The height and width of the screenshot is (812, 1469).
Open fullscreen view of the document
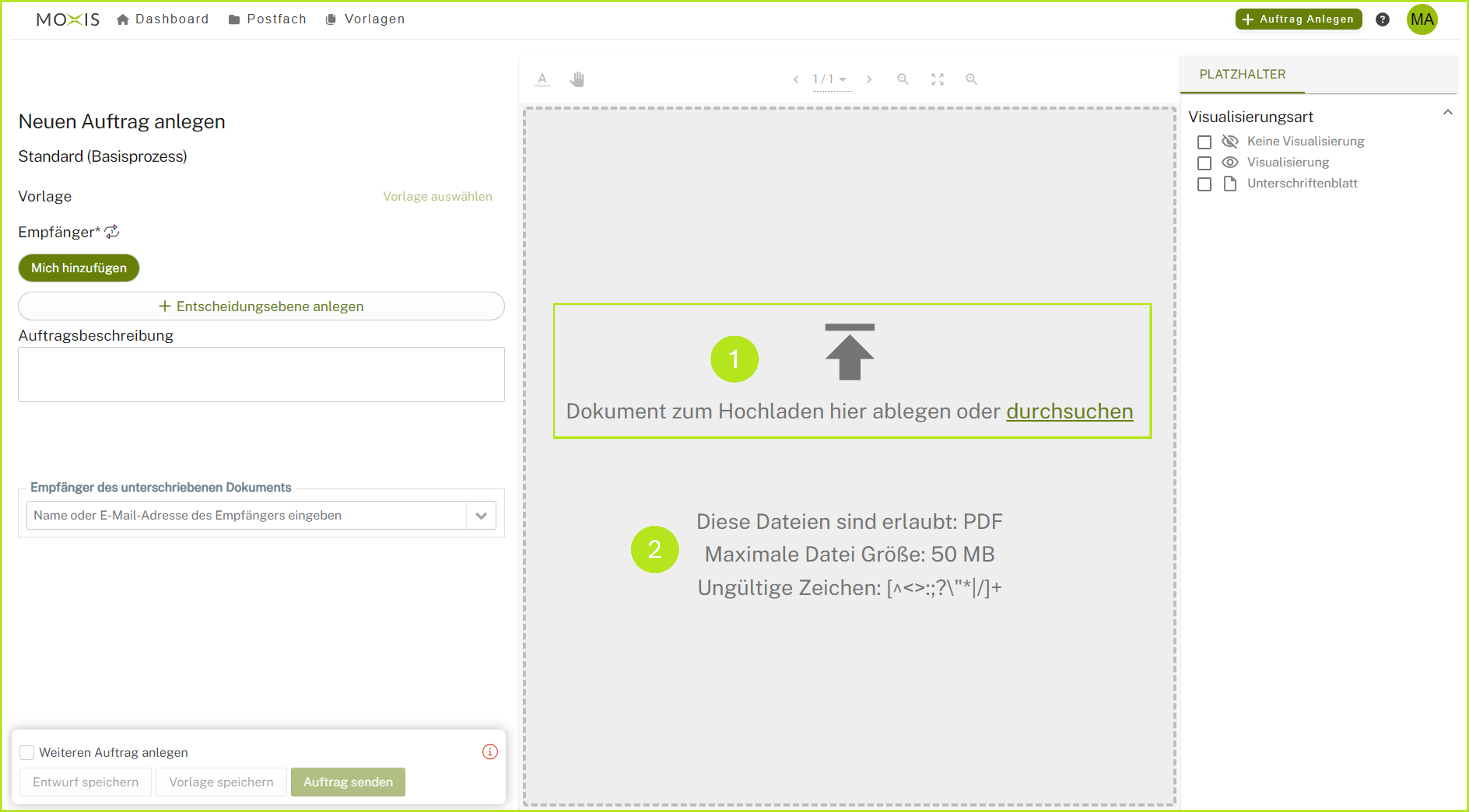(937, 79)
